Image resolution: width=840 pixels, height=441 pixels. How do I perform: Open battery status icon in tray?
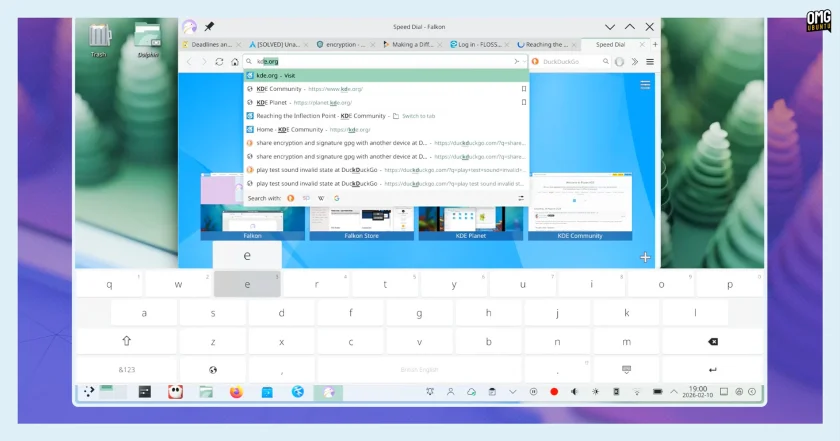[x=657, y=392]
